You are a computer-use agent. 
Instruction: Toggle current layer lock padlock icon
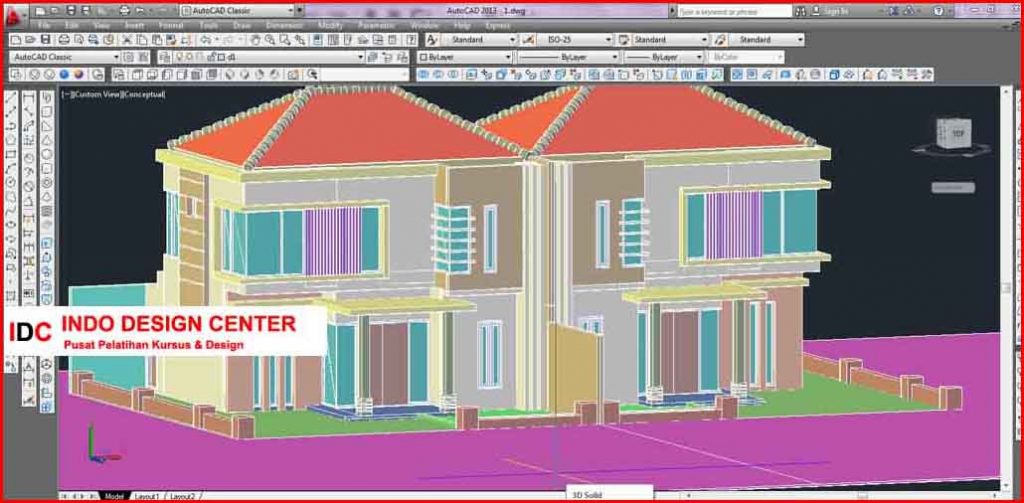(x=211, y=57)
